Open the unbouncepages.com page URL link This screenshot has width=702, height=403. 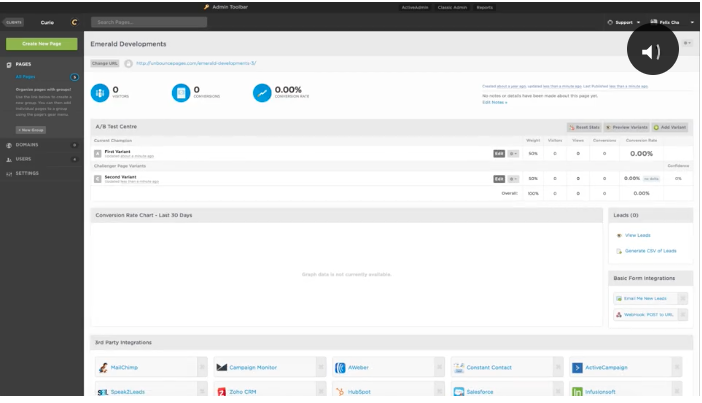click(x=196, y=64)
